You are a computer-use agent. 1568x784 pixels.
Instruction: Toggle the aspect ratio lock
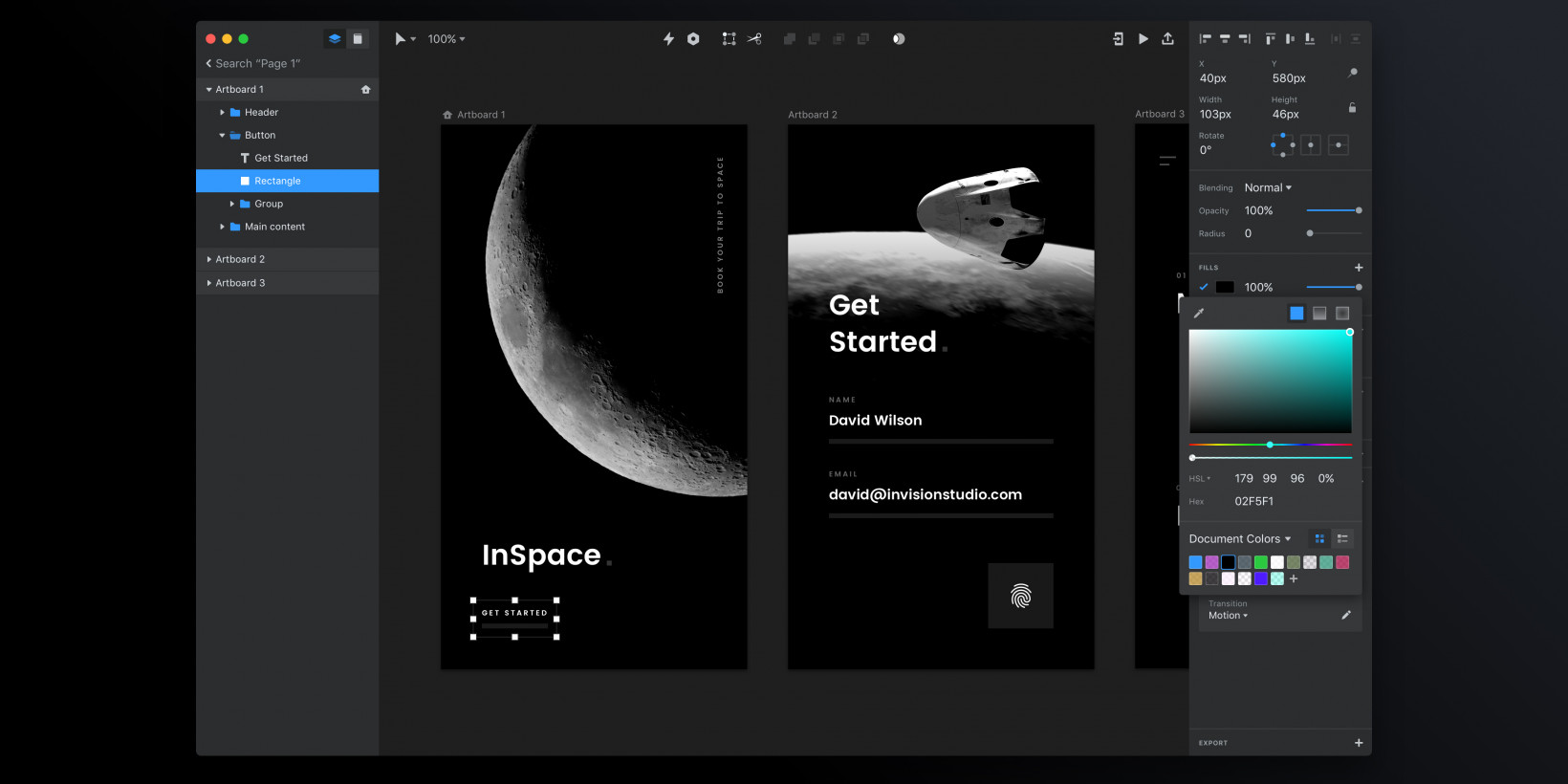point(1352,107)
